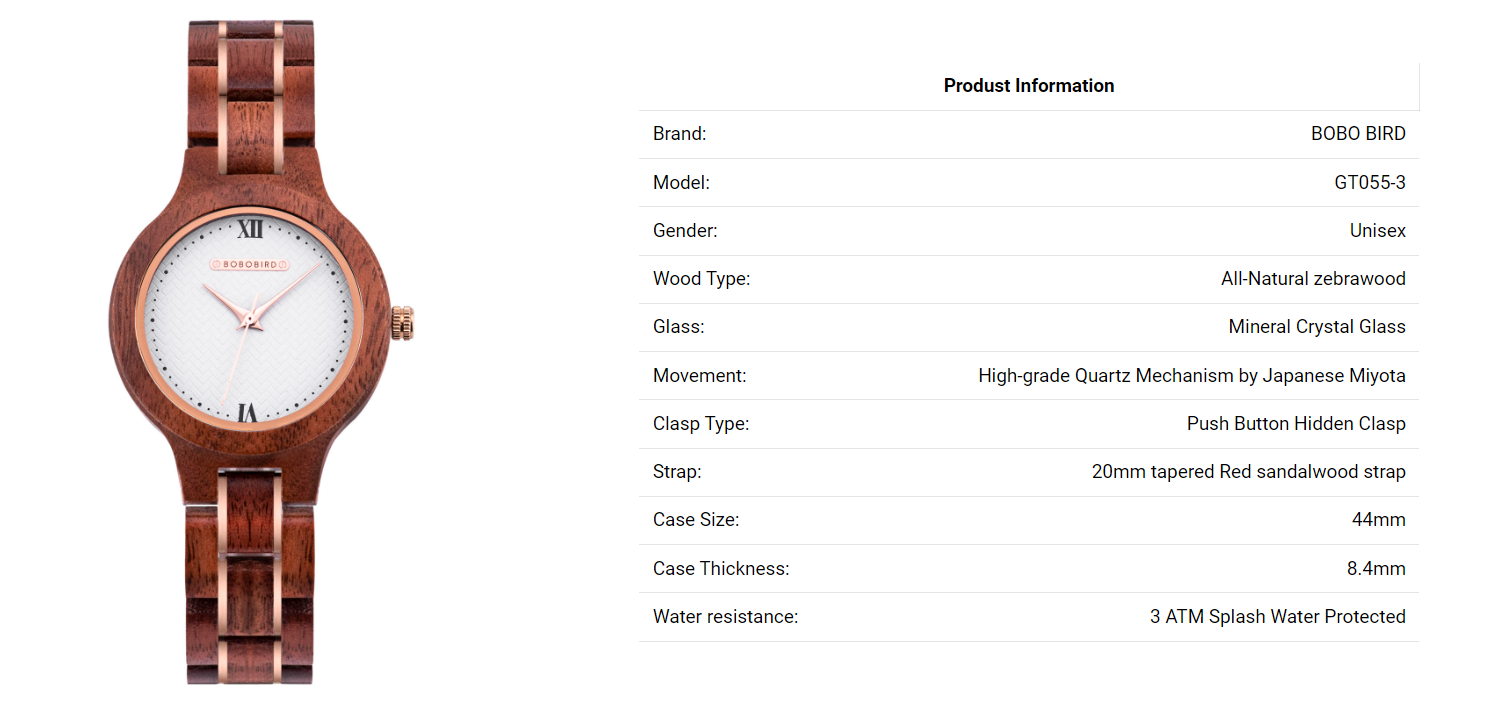Click the center of the watch hands

(250, 320)
